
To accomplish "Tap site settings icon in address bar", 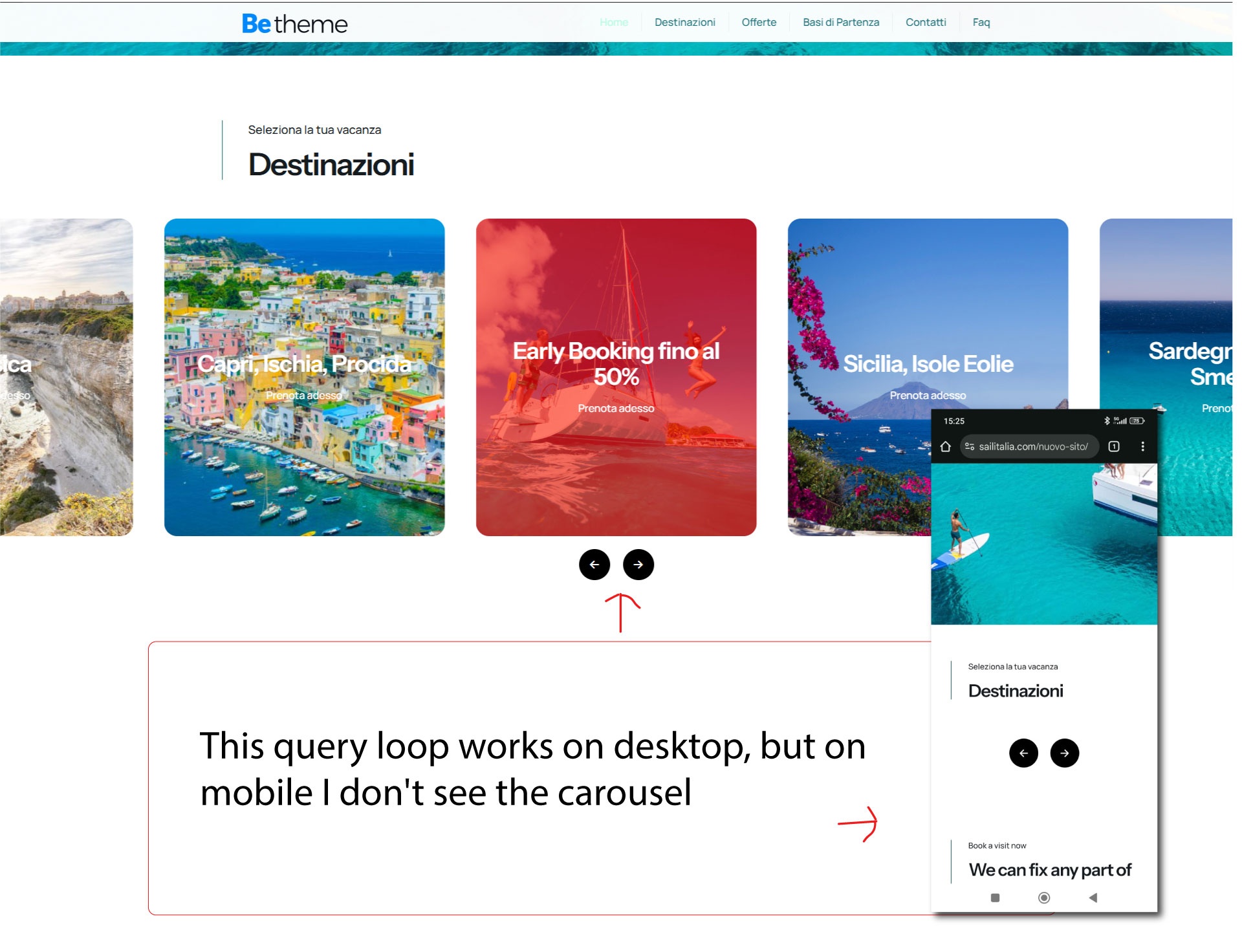I will click(x=970, y=447).
